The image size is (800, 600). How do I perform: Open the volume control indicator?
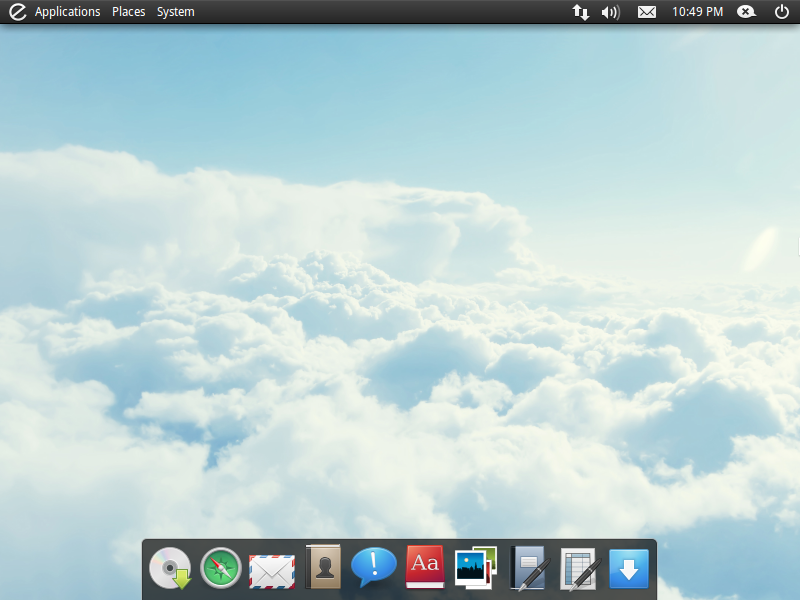point(610,12)
